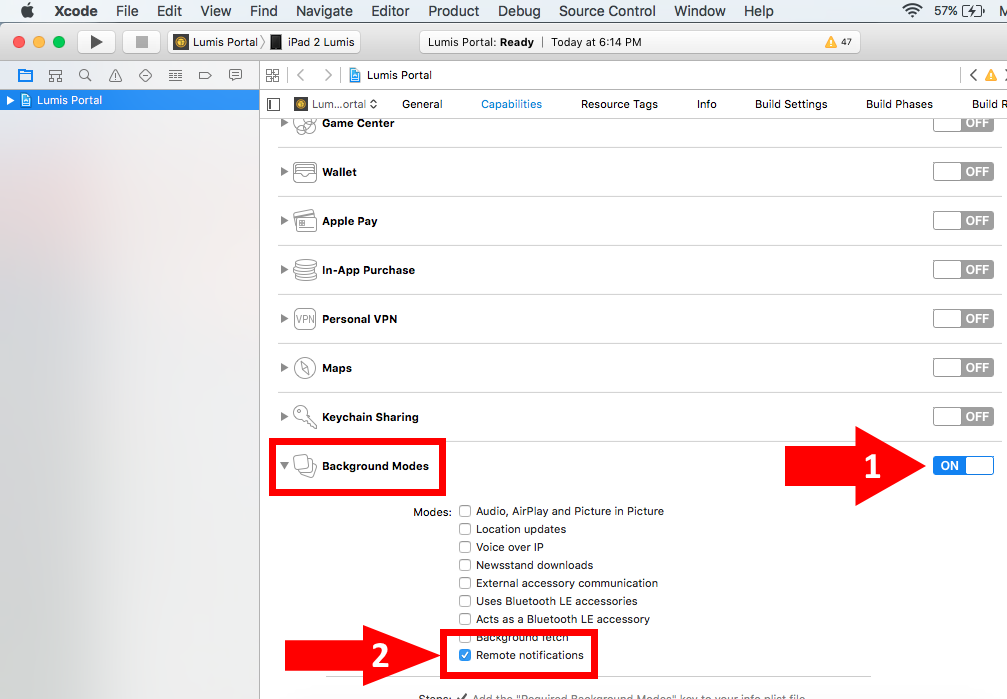Choose the iPad 2 Lumis device destination
The image size is (1007, 699).
tap(313, 42)
